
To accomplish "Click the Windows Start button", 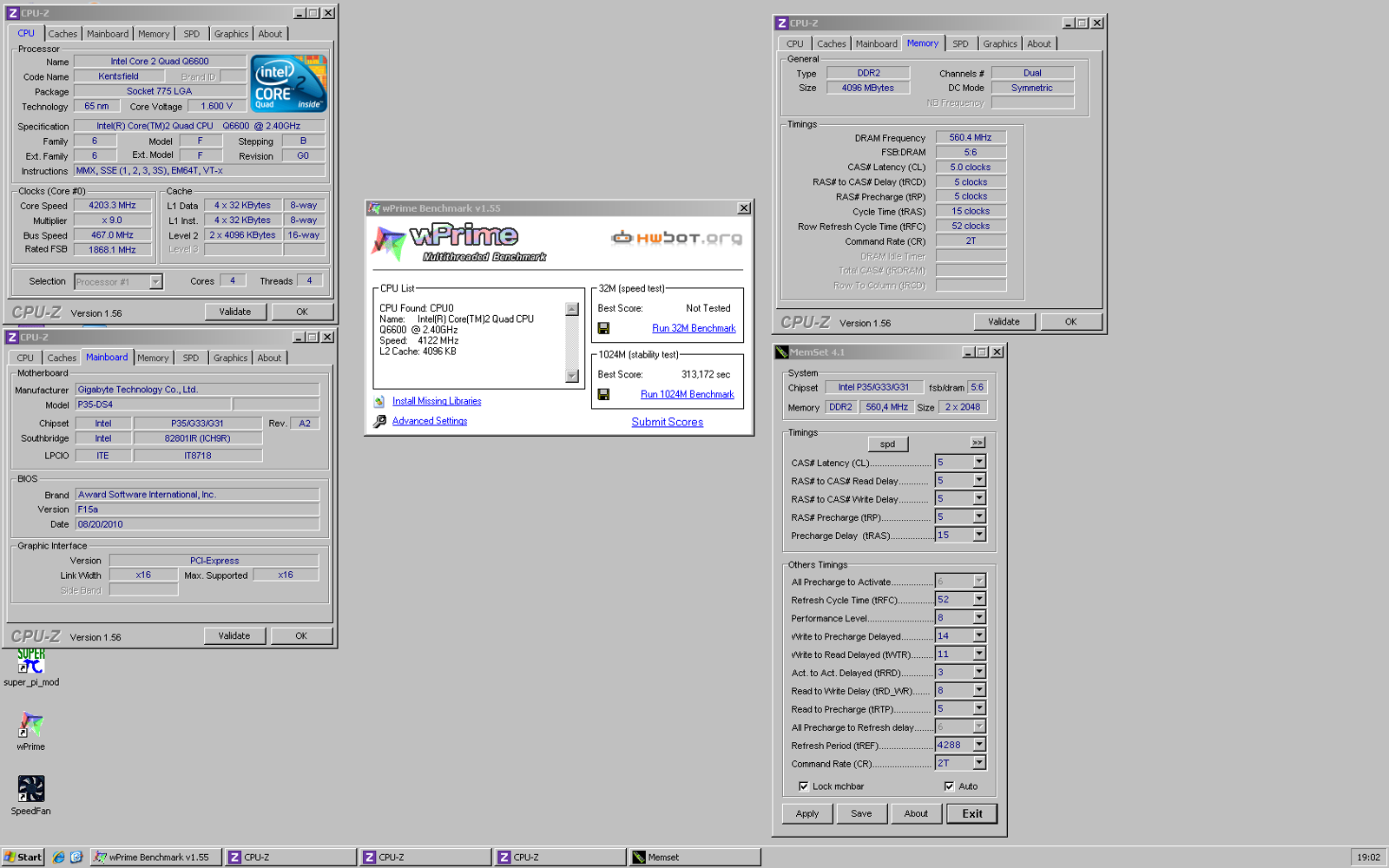I will pyautogui.click(x=23, y=857).
